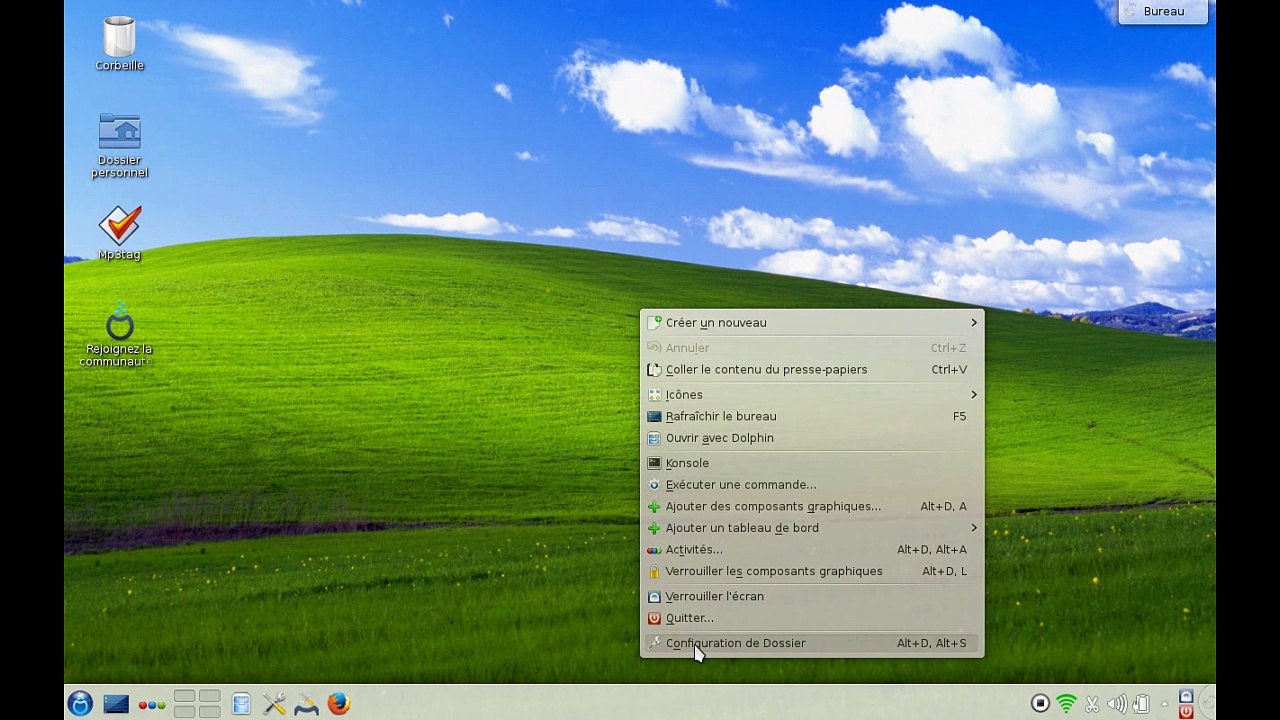The image size is (1280, 720).
Task: Choose Coller le contenu du presse-papiers
Action: click(811, 369)
